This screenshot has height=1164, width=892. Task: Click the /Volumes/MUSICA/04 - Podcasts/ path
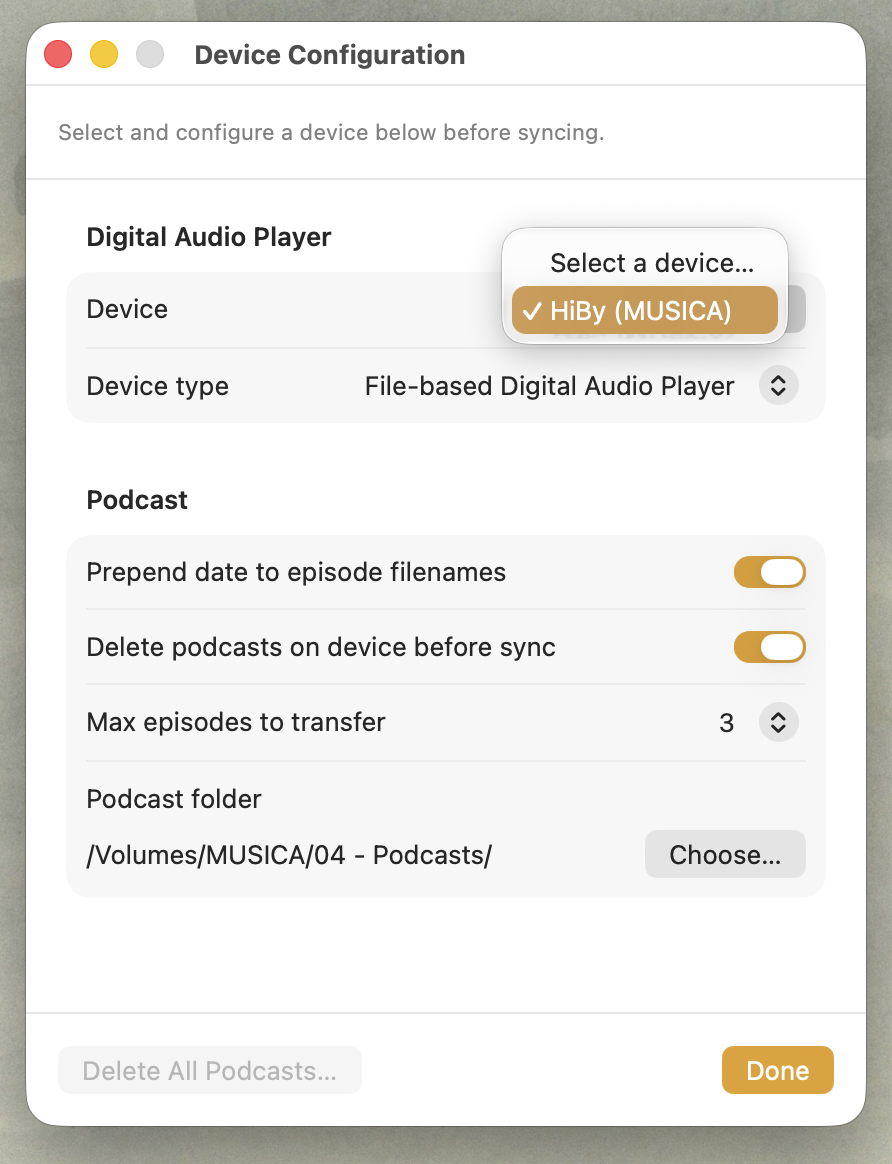click(289, 855)
